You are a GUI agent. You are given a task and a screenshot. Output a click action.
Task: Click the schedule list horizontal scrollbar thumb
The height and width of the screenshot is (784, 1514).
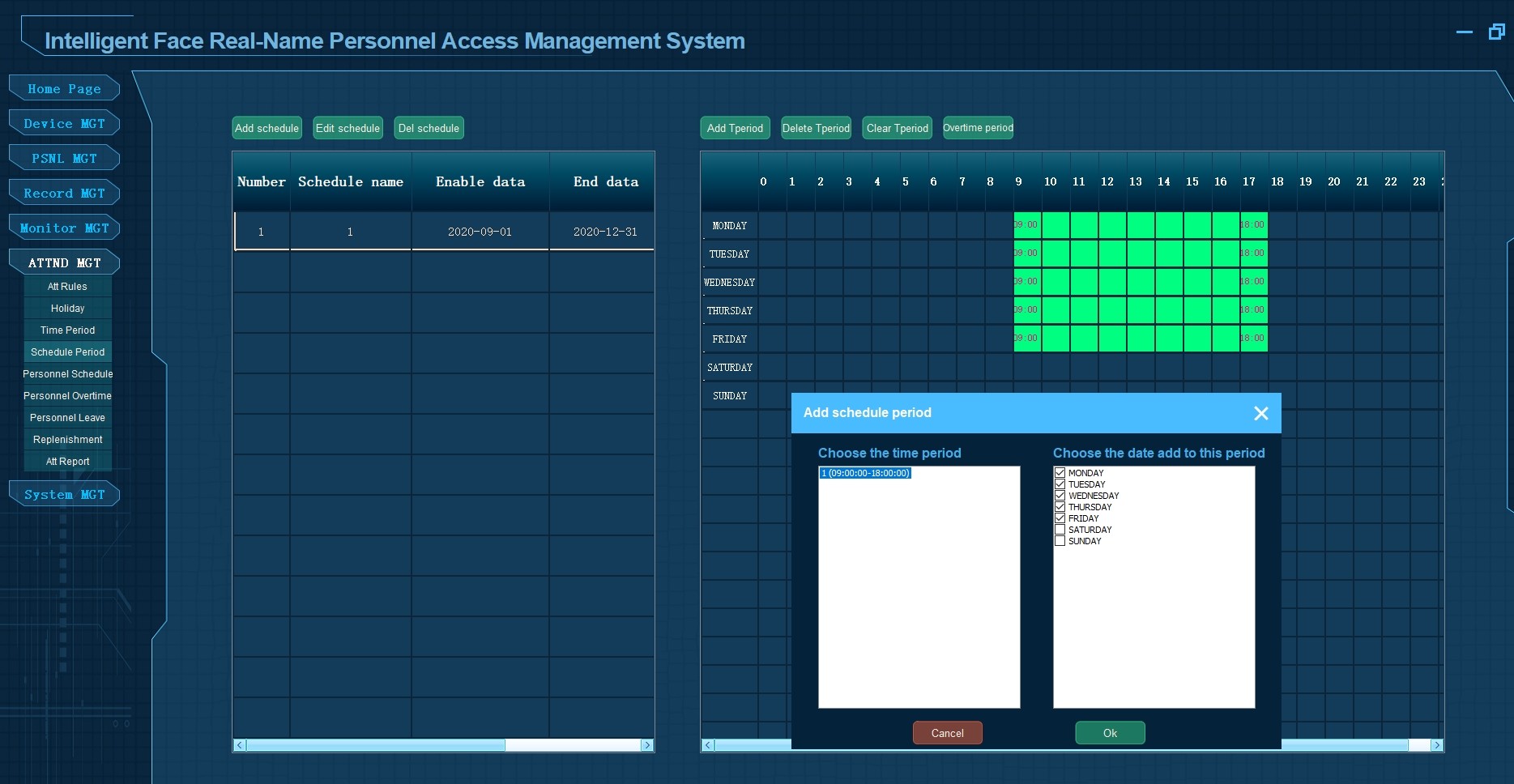[x=376, y=745]
